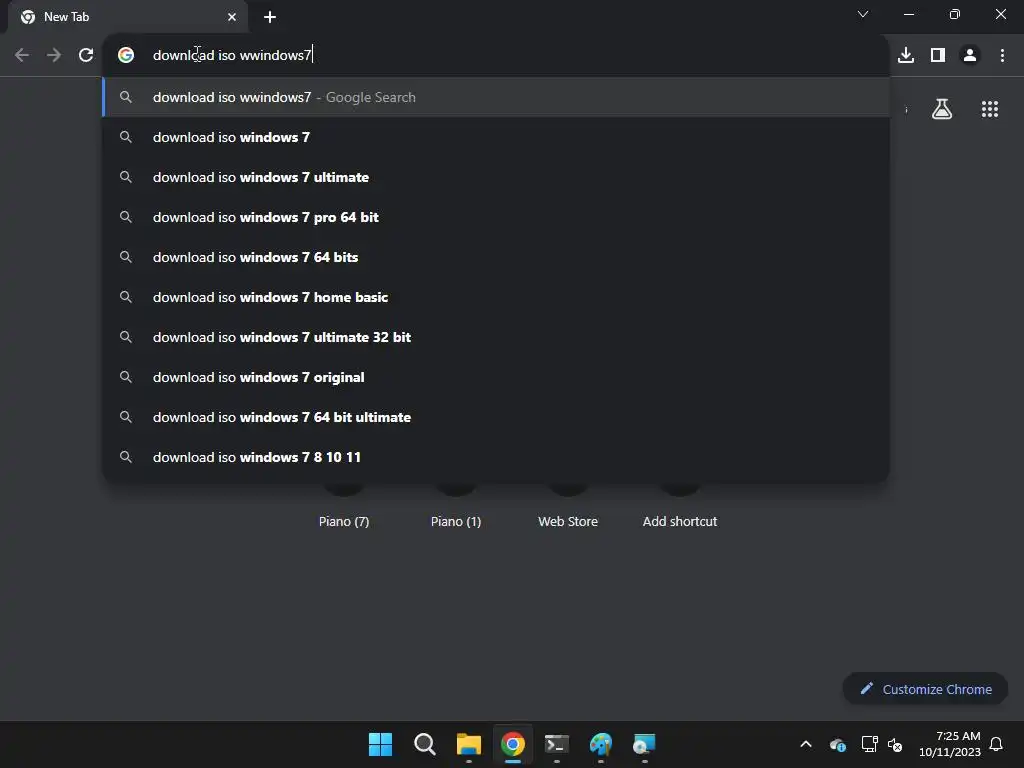Choose suggestion 'windows 7 home basic'
1024x768 pixels.
tap(496, 297)
